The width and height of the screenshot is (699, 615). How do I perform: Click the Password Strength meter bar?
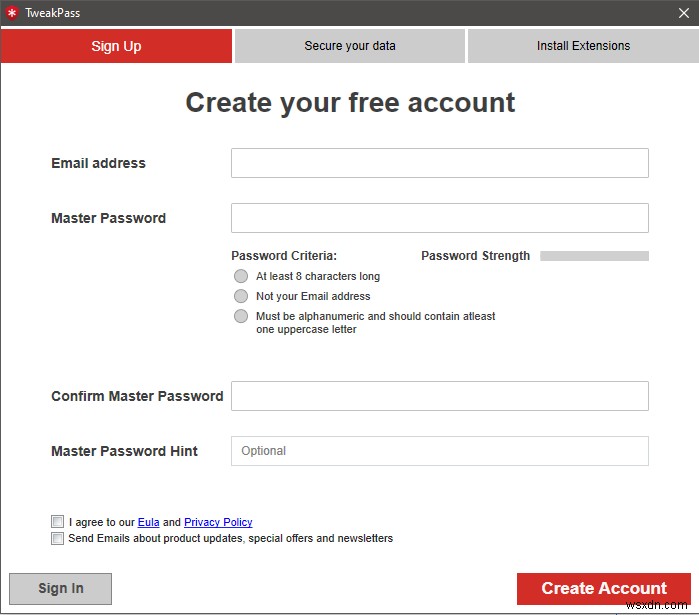594,256
